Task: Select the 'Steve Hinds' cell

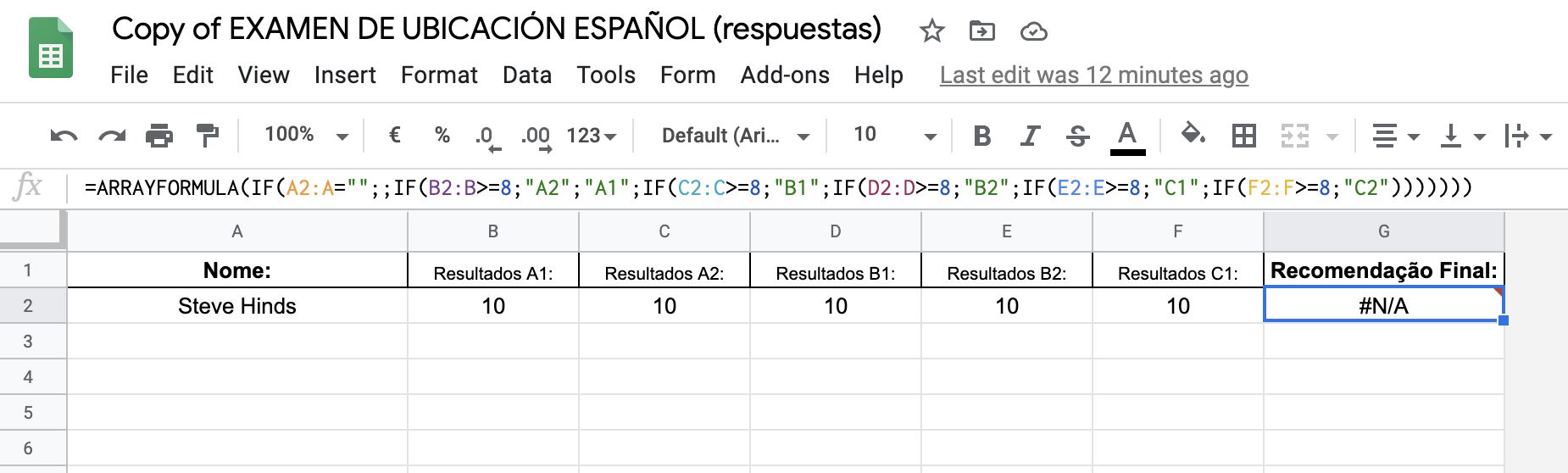Action: point(237,306)
